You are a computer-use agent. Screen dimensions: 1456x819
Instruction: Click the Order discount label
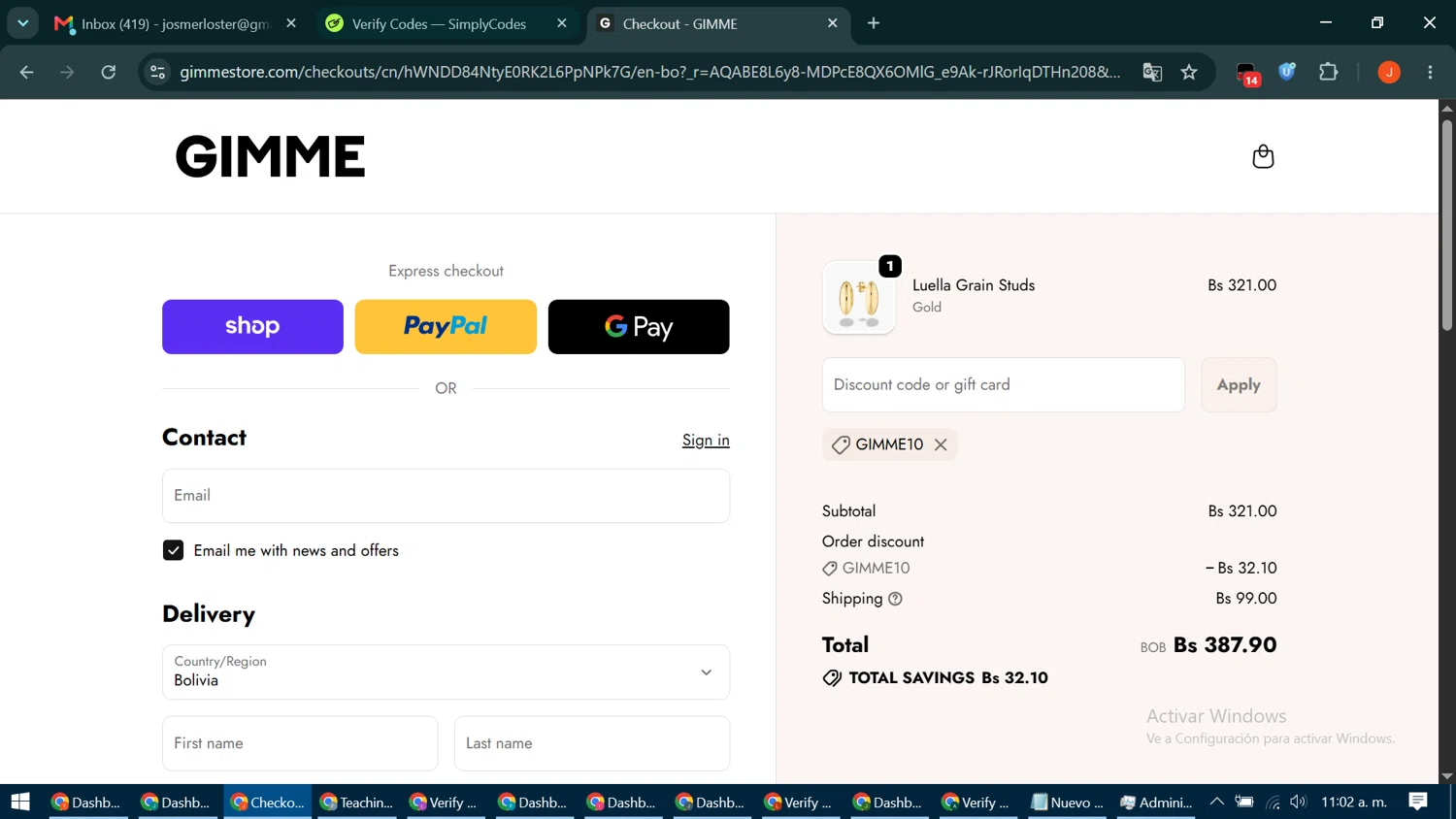pos(873,541)
